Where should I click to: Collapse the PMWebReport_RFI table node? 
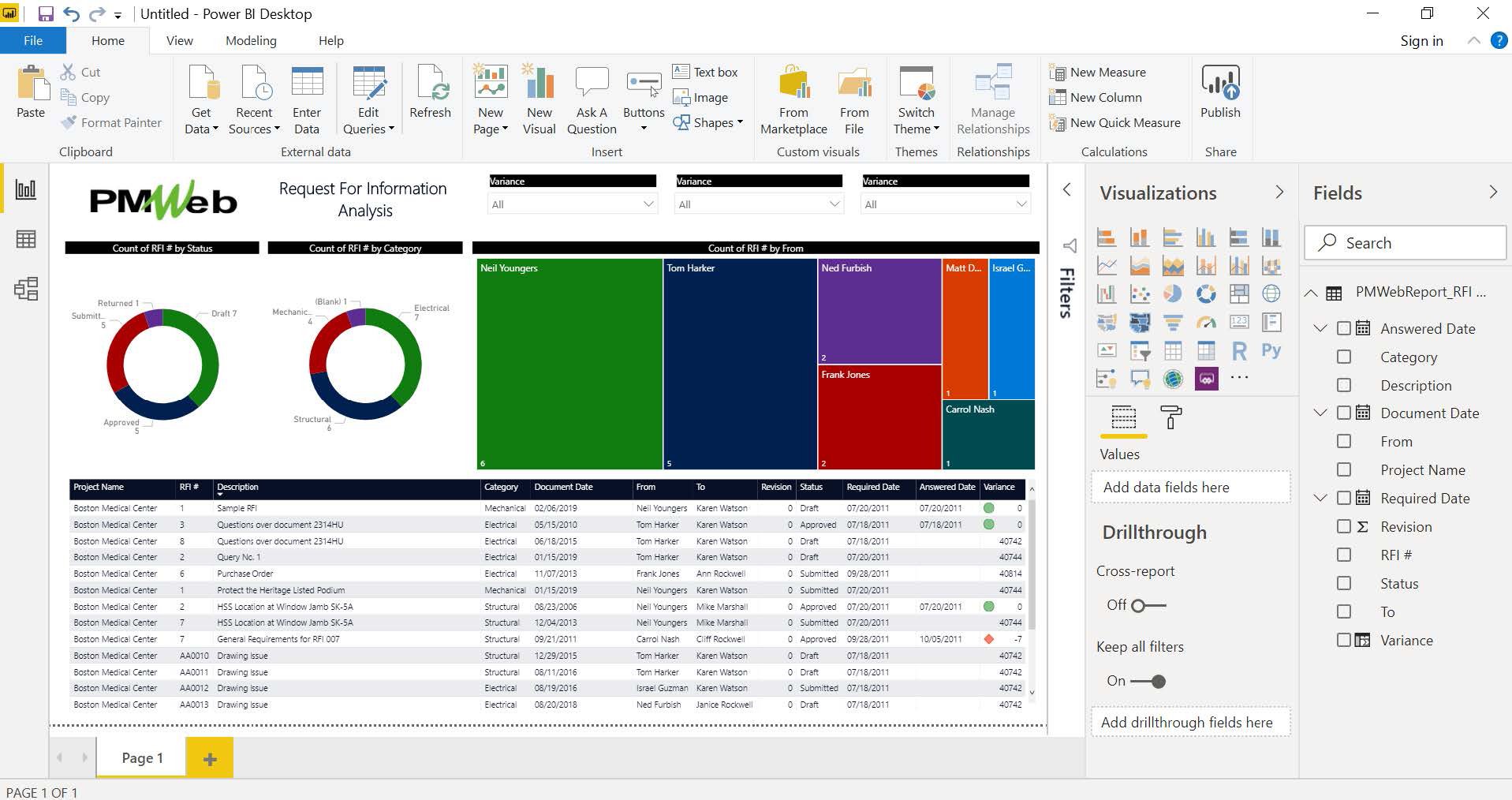click(1311, 293)
